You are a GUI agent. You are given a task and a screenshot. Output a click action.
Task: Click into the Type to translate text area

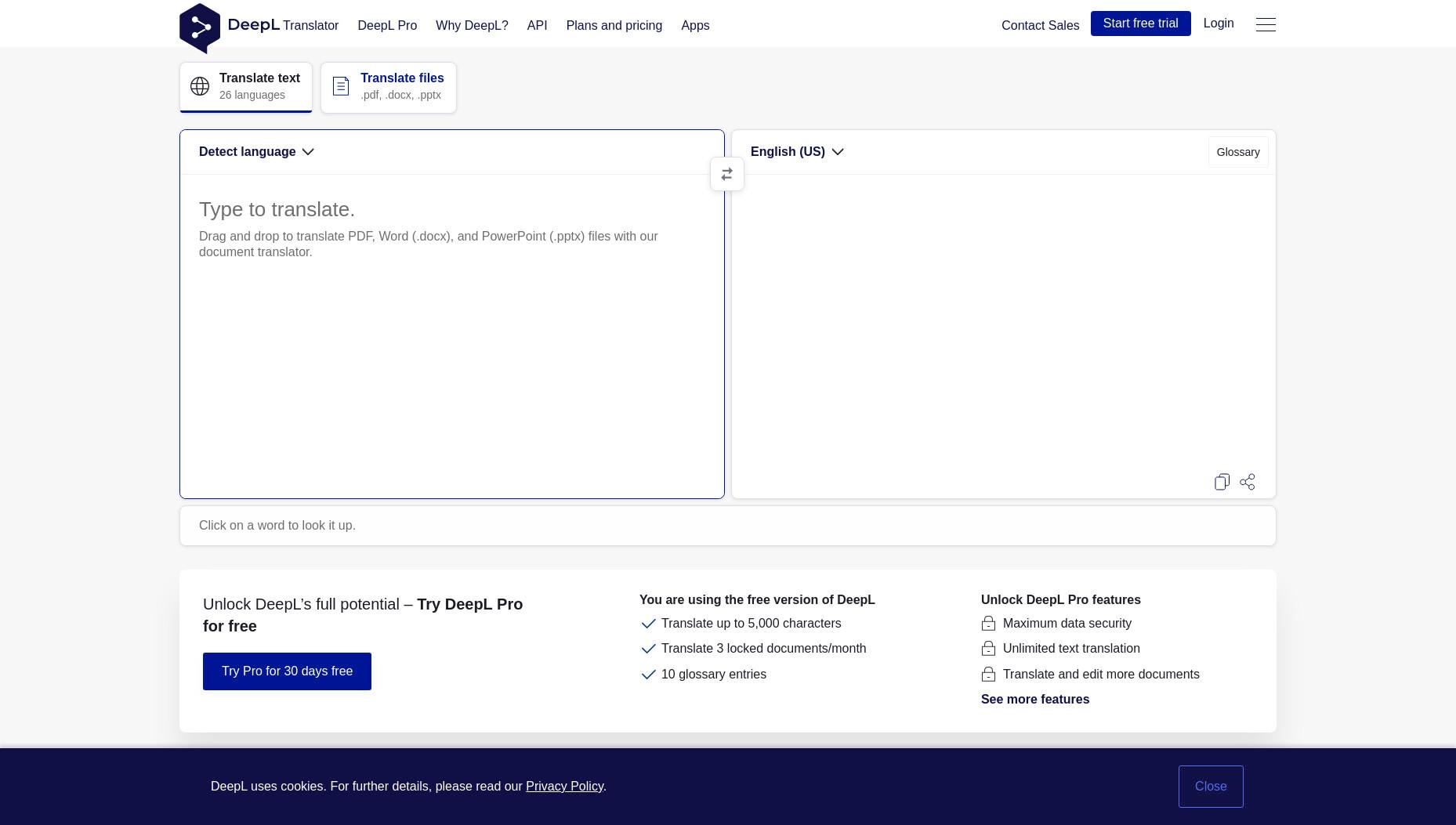(x=452, y=335)
